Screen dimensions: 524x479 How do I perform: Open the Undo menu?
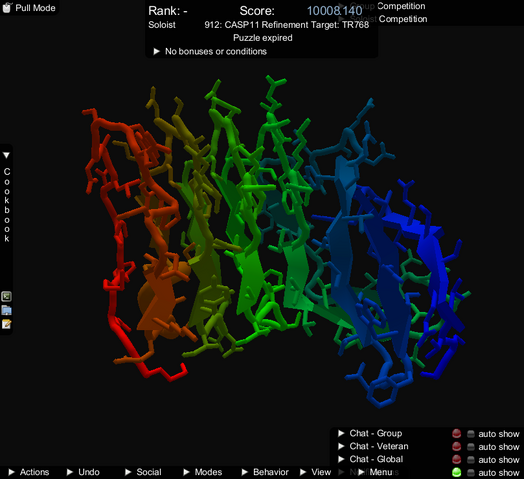click(83, 472)
